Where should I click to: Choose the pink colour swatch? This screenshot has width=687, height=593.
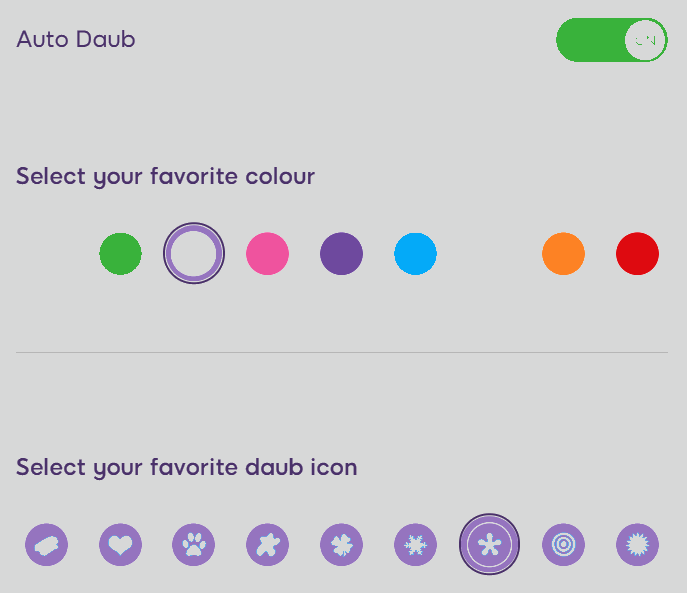(x=268, y=254)
